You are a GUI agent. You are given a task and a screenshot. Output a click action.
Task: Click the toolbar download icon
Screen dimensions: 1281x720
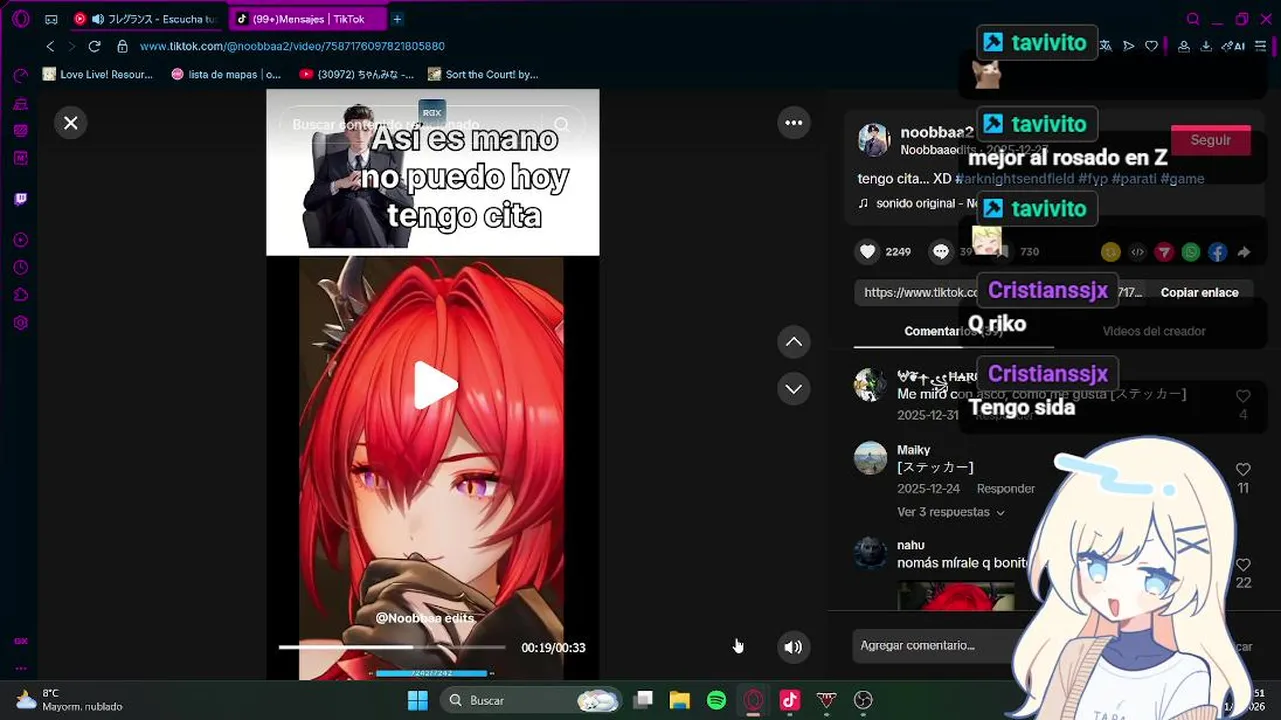pos(1206,46)
